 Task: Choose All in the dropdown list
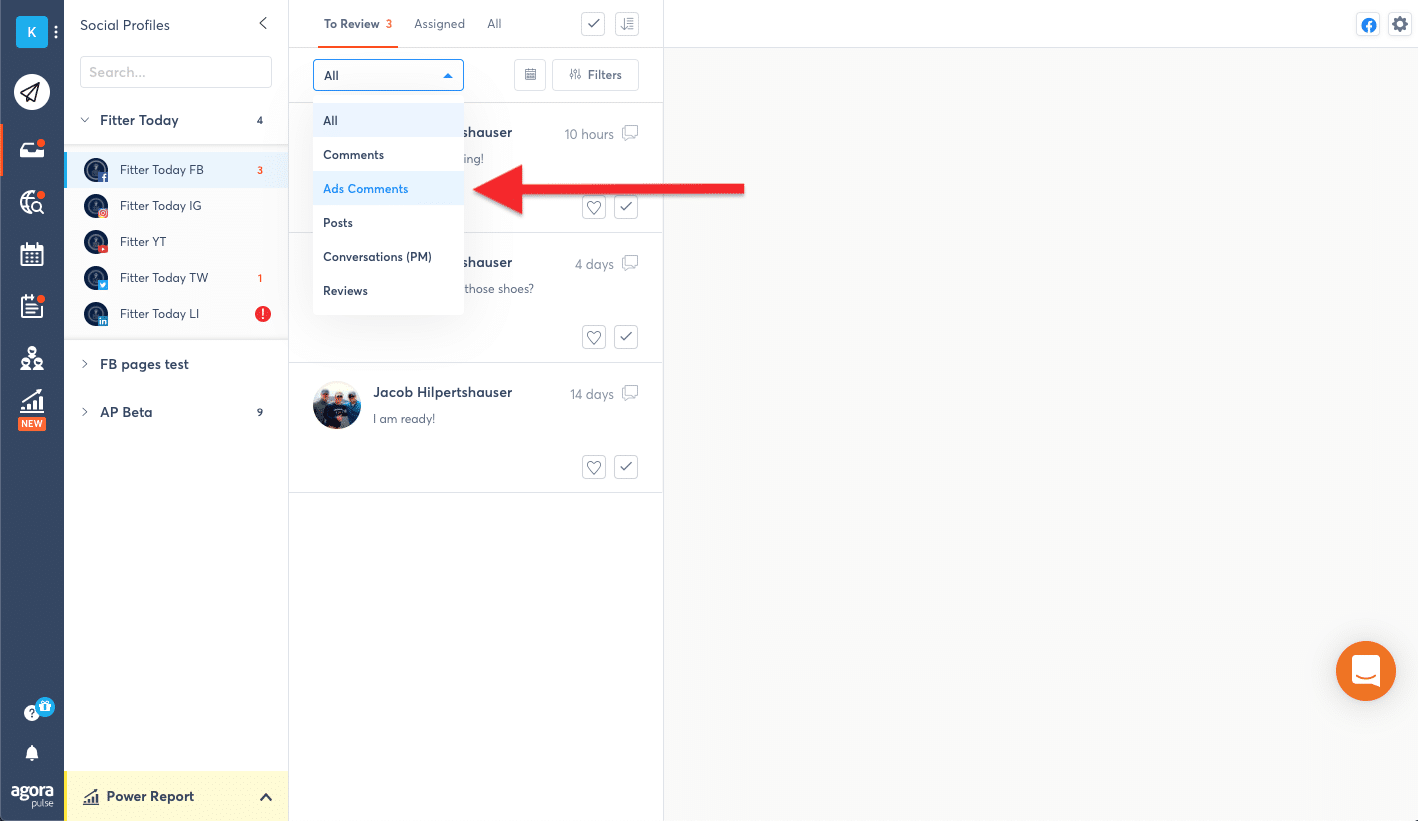388,120
